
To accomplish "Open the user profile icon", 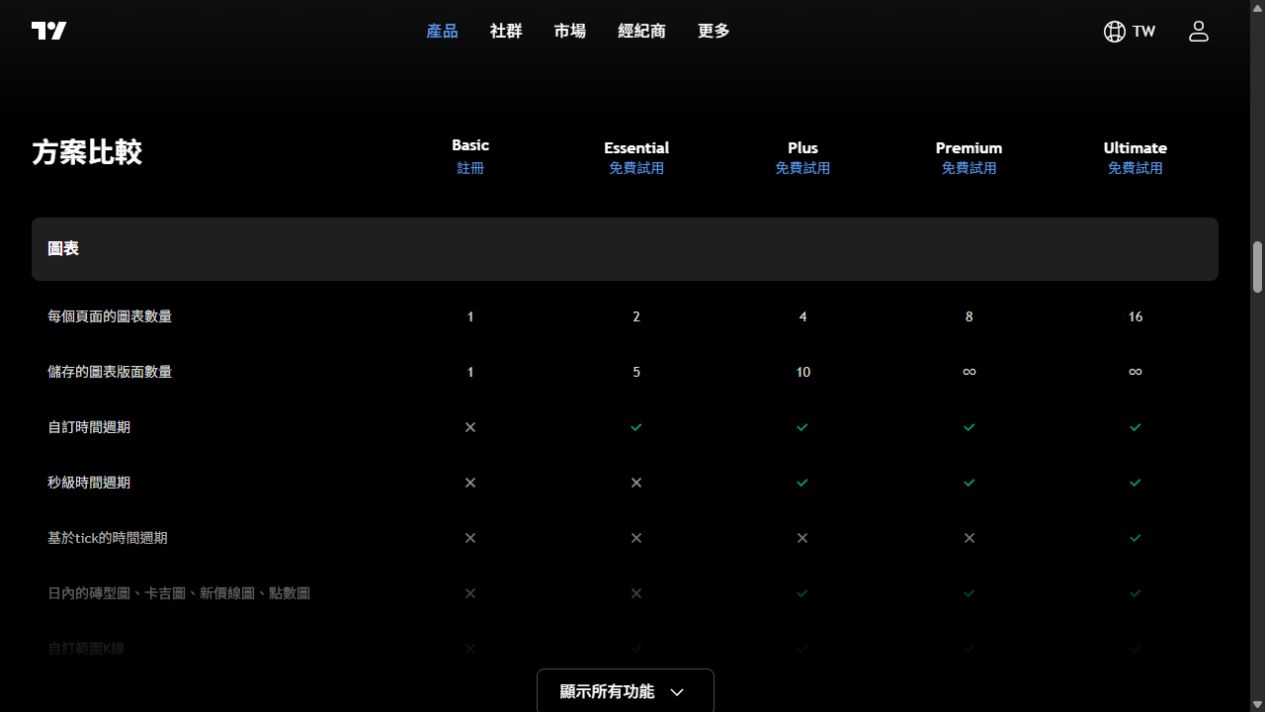I will tap(1198, 31).
